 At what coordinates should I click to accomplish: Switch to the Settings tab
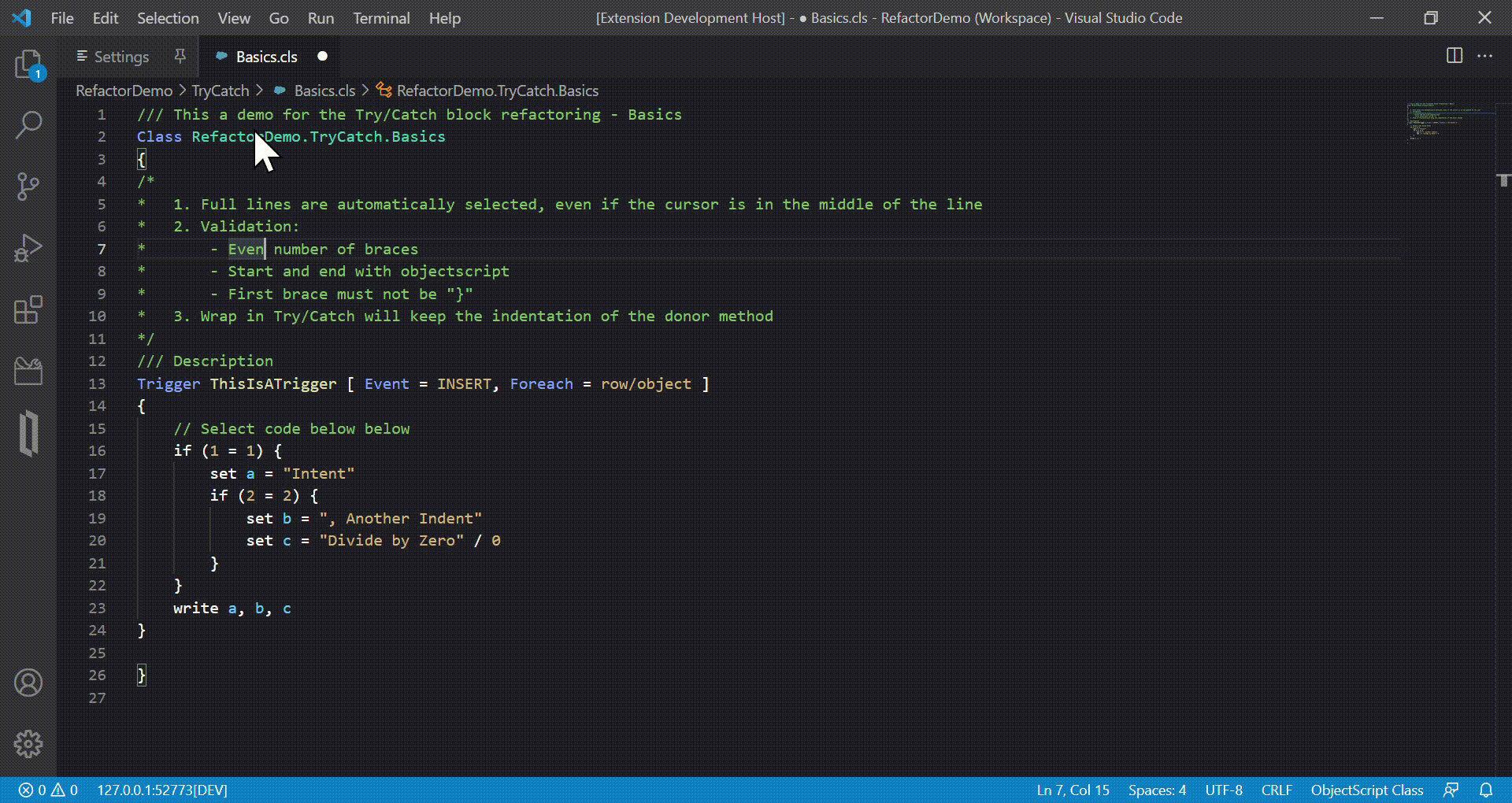pos(120,57)
